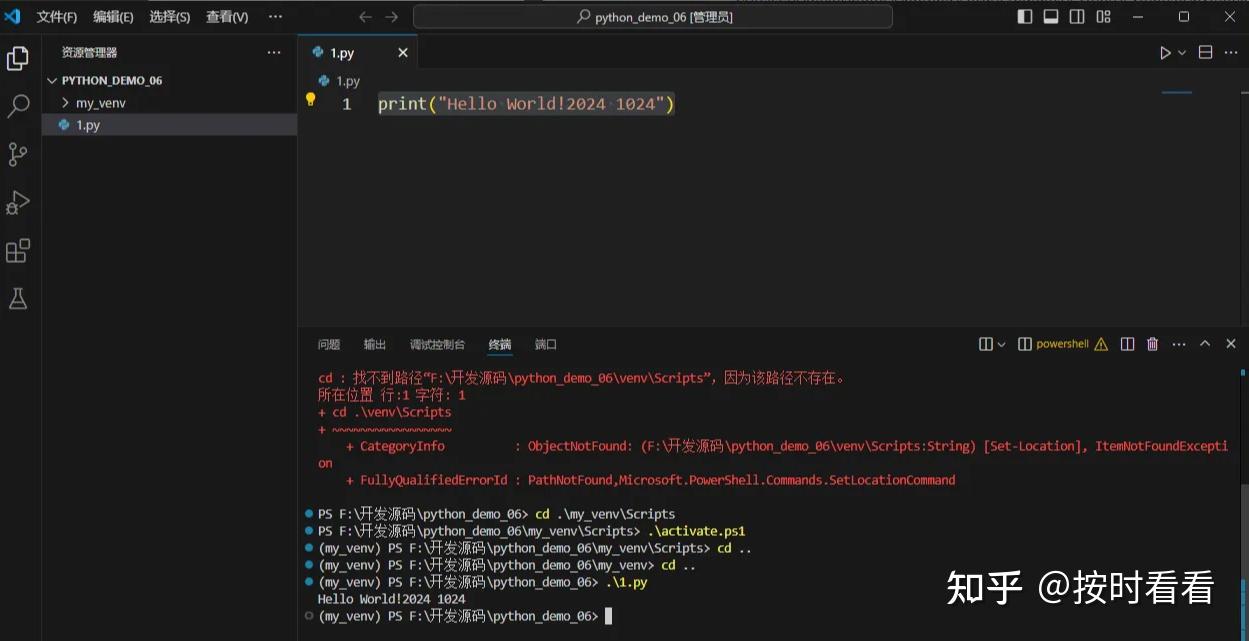1249x641 pixels.
Task: Open the Source Control view
Action: click(17, 153)
